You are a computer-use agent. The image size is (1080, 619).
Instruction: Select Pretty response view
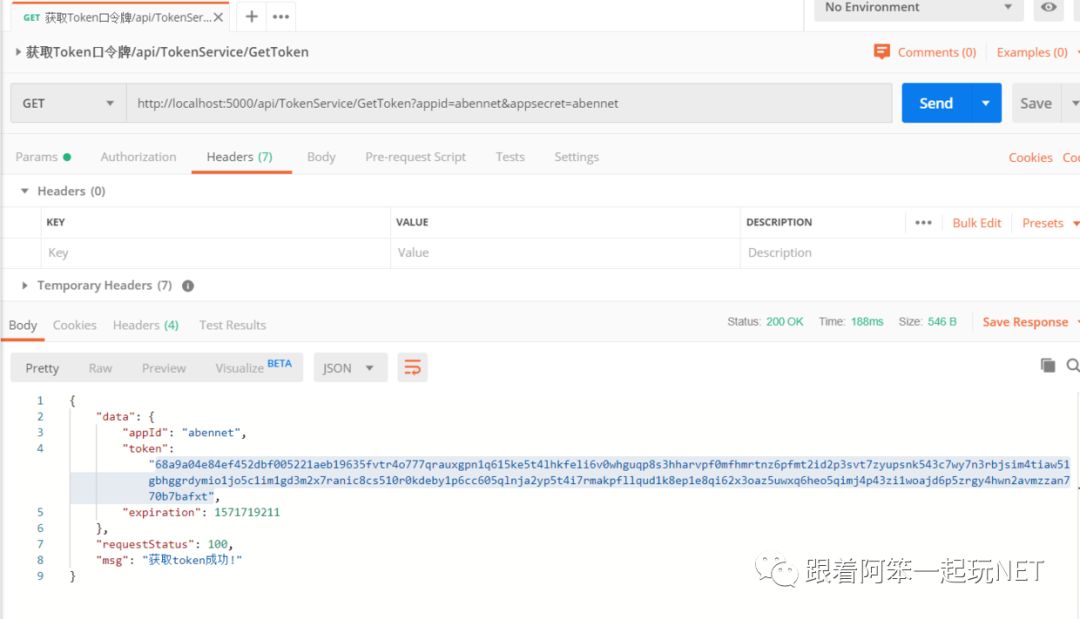point(42,368)
